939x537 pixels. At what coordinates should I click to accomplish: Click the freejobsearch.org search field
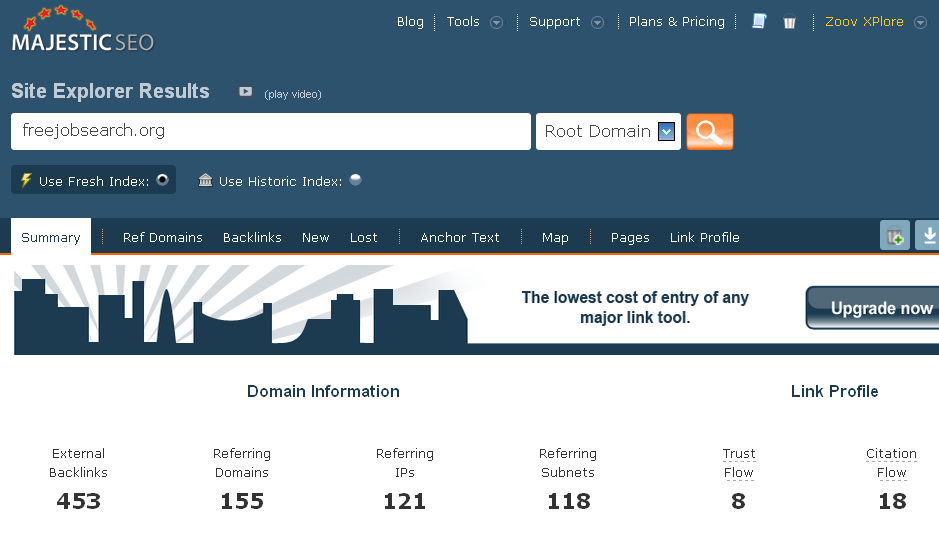coord(270,131)
